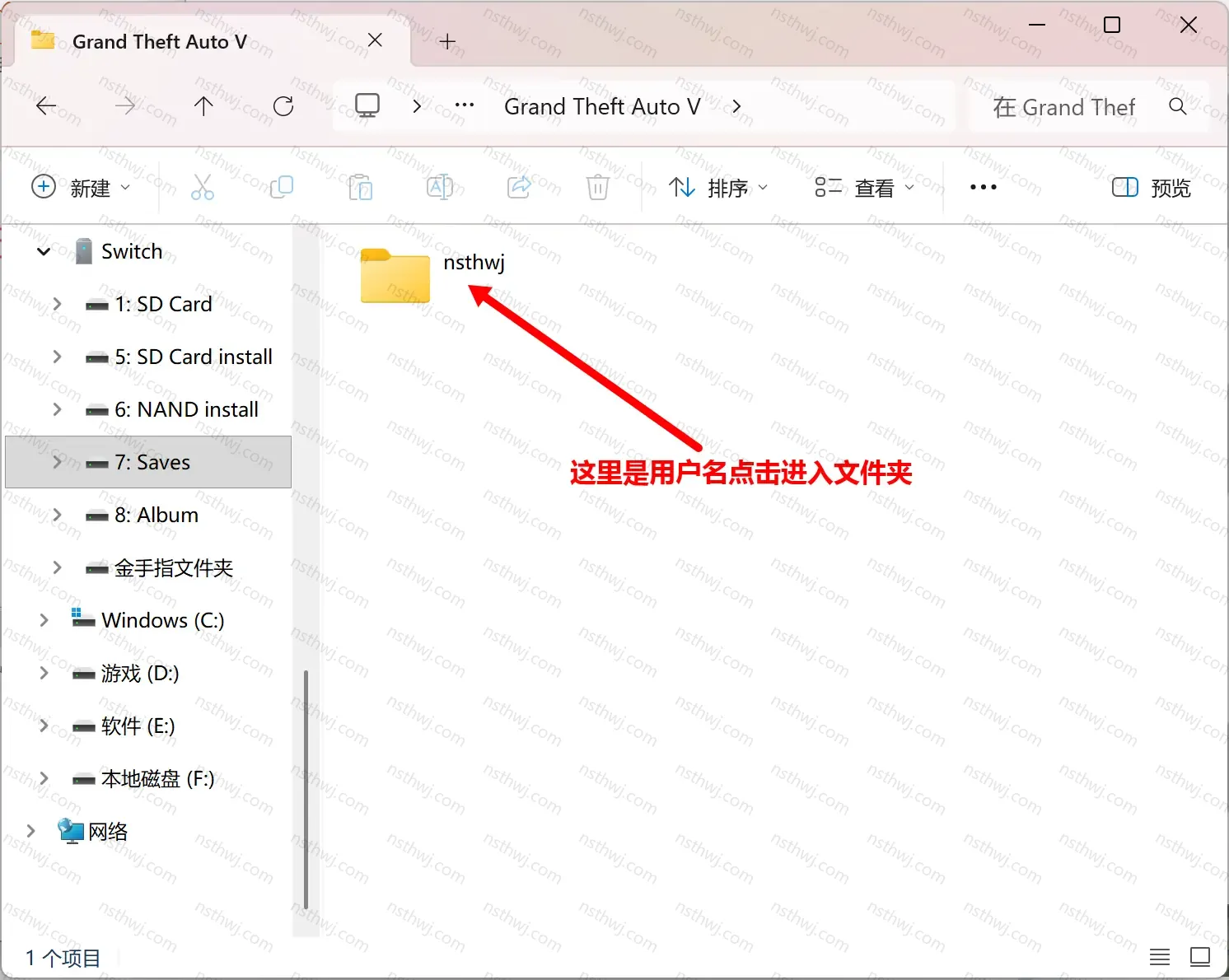Maximize the File Explorer window
1229x980 pixels.
1112,25
